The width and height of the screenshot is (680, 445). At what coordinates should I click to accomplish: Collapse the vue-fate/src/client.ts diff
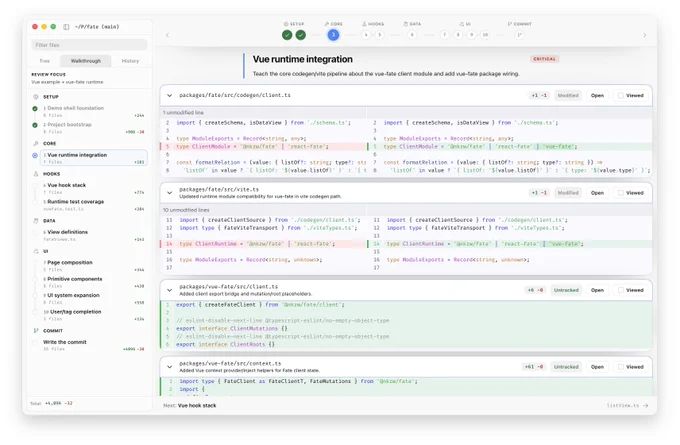pos(170,290)
